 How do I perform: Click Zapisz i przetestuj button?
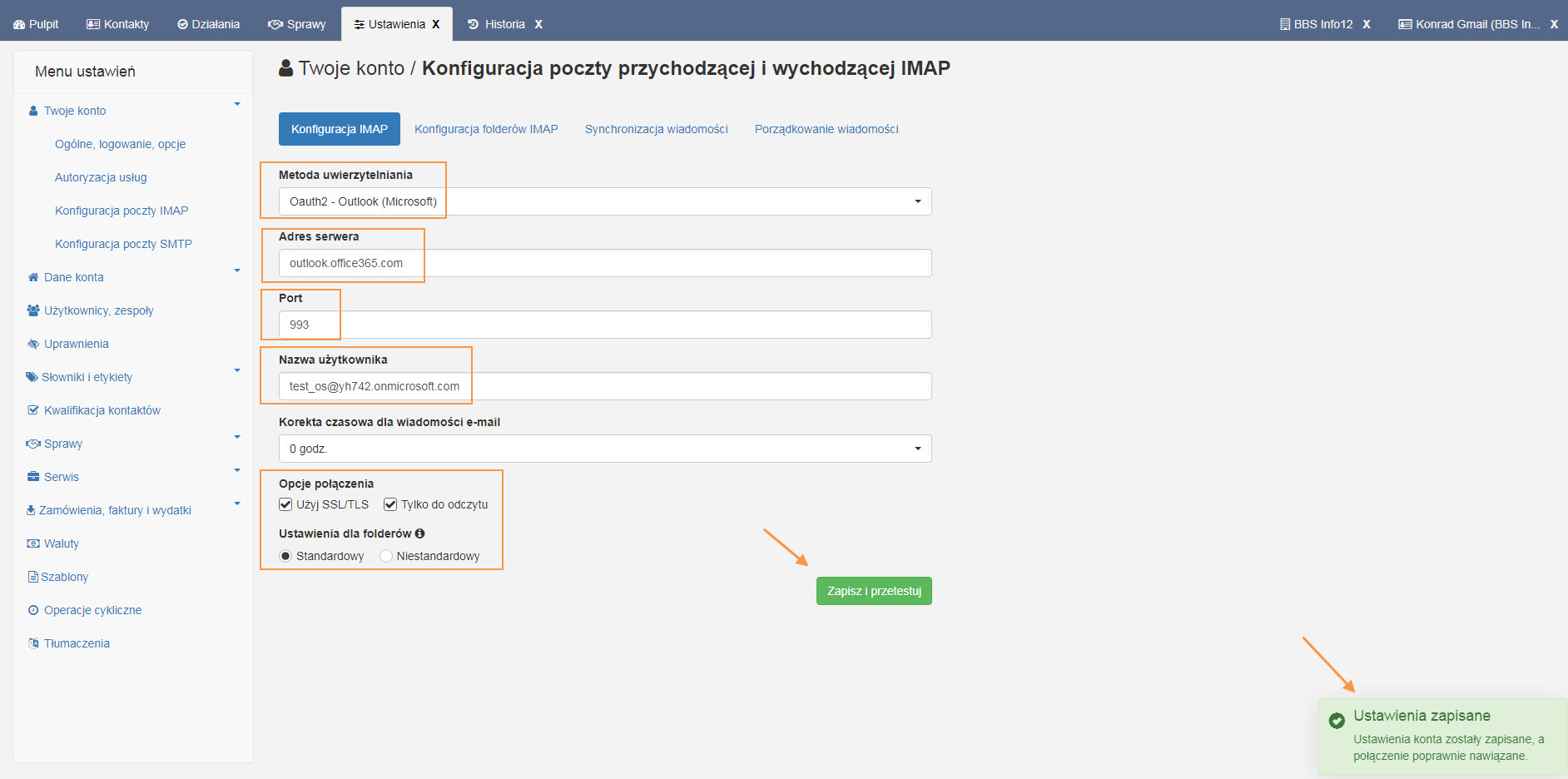[874, 591]
